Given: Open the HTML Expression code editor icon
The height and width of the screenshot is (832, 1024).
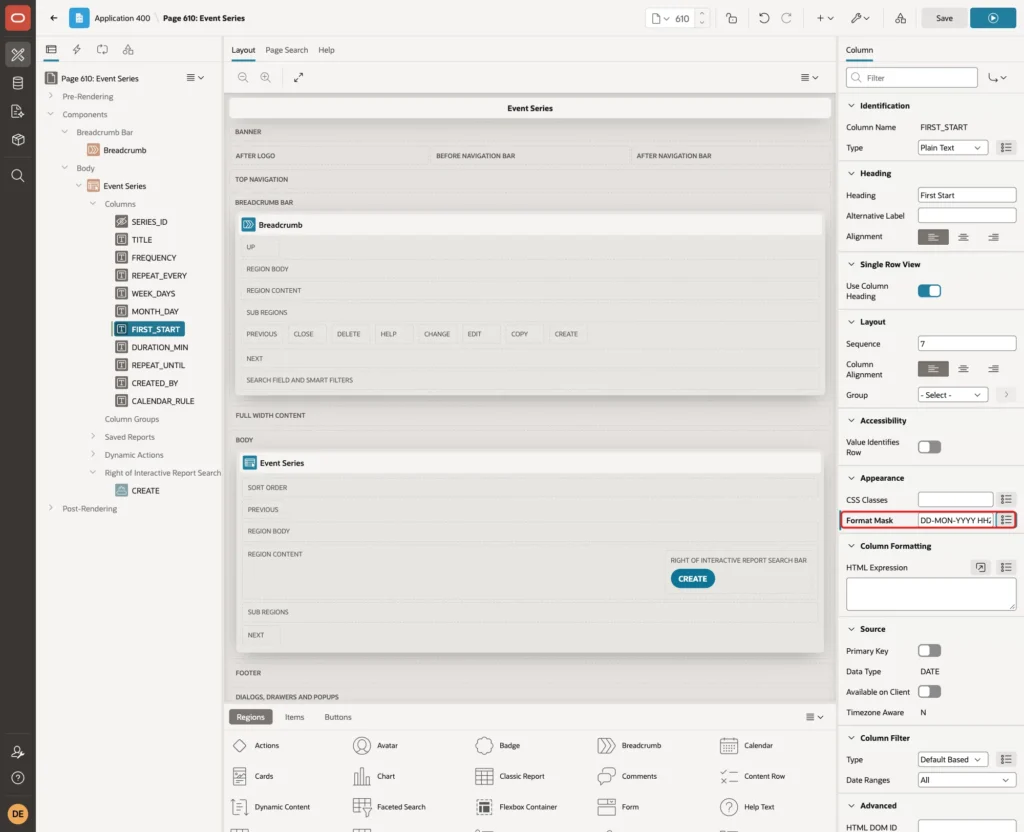Looking at the screenshot, I should click(x=980, y=568).
